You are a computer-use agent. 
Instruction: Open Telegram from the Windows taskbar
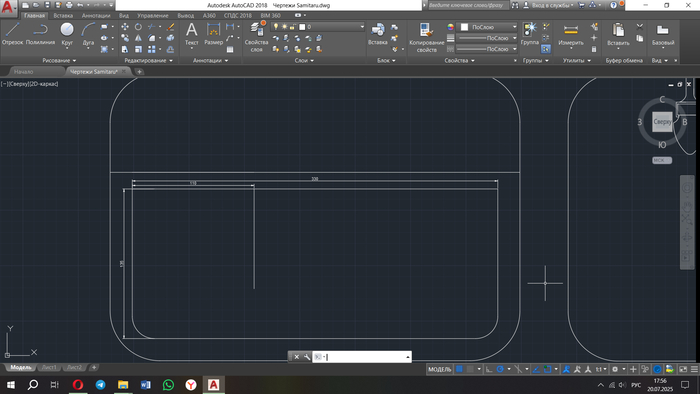[x=100, y=385]
